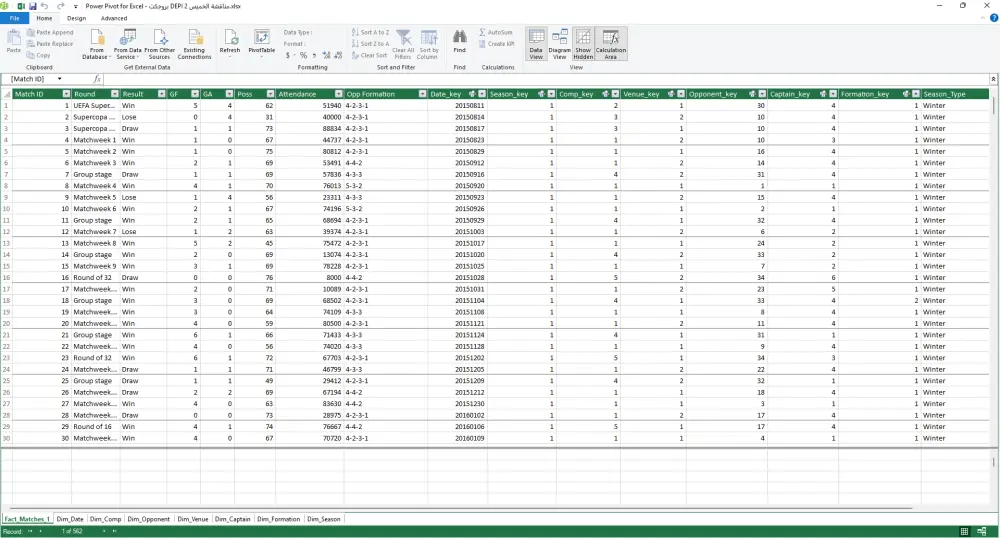Image resolution: width=1000 pixels, height=538 pixels.
Task: Switch to Dim_Captain sheet tab
Action: click(x=233, y=520)
